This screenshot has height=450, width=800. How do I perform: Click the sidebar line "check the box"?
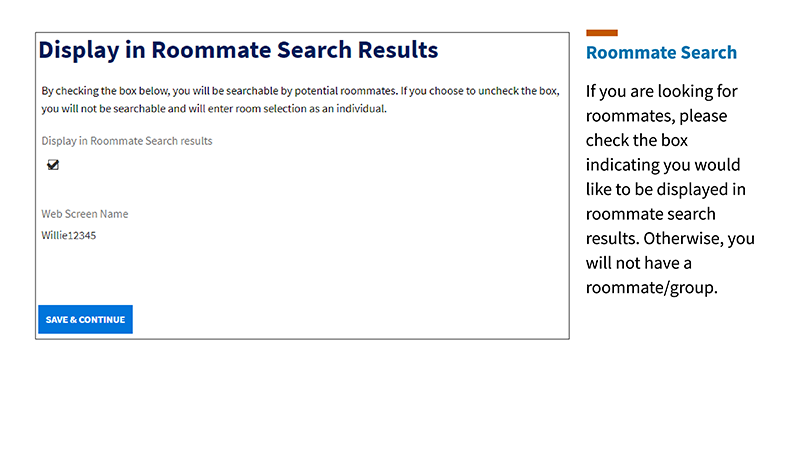(x=637, y=140)
